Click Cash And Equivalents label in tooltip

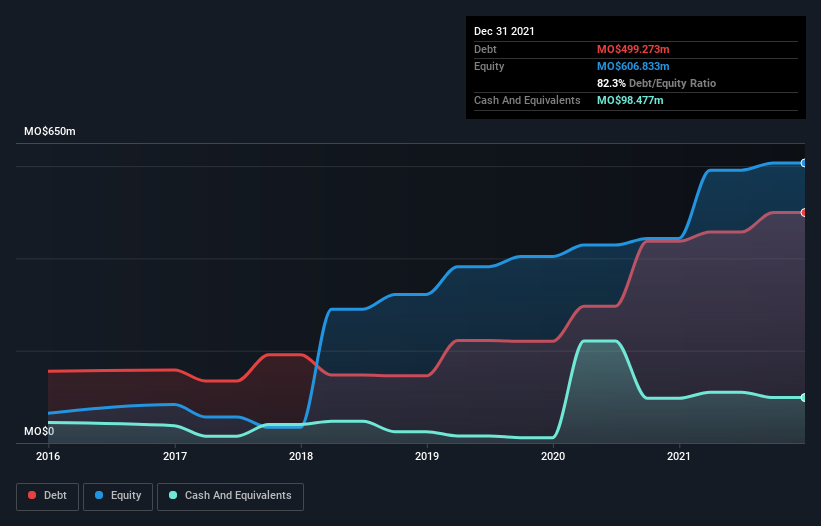(527, 100)
